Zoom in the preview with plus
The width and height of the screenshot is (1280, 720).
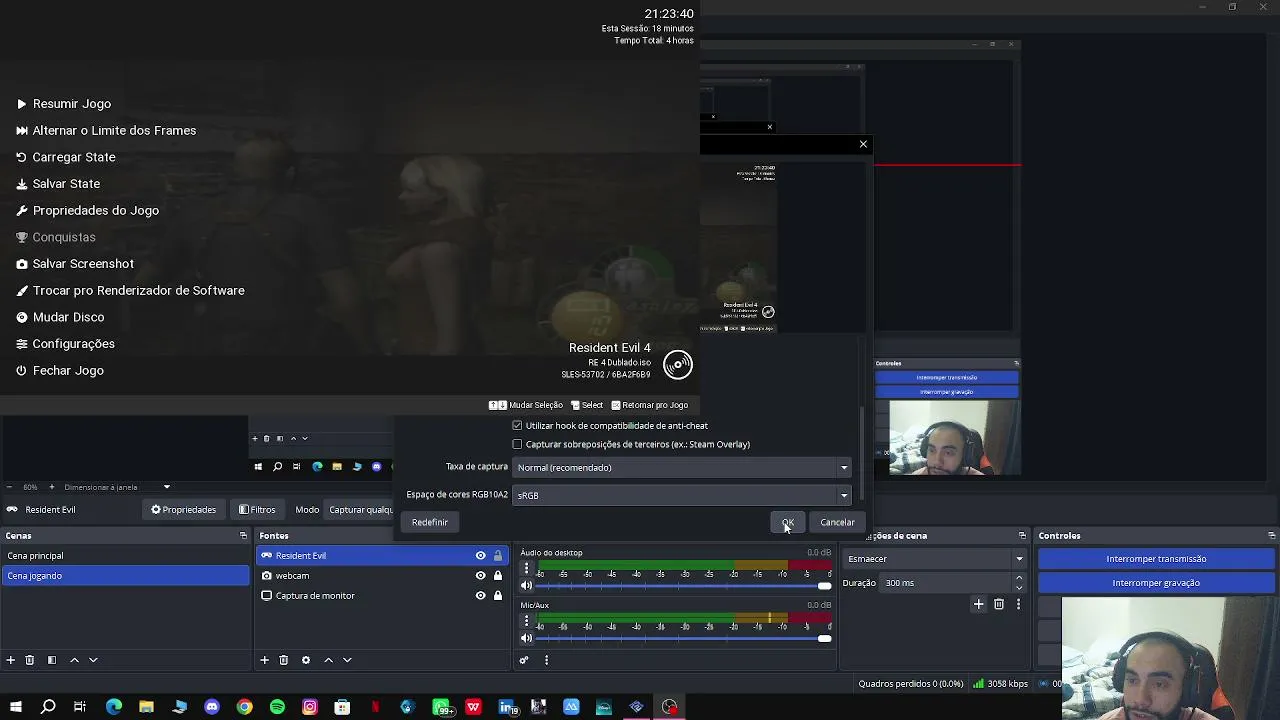coord(52,487)
